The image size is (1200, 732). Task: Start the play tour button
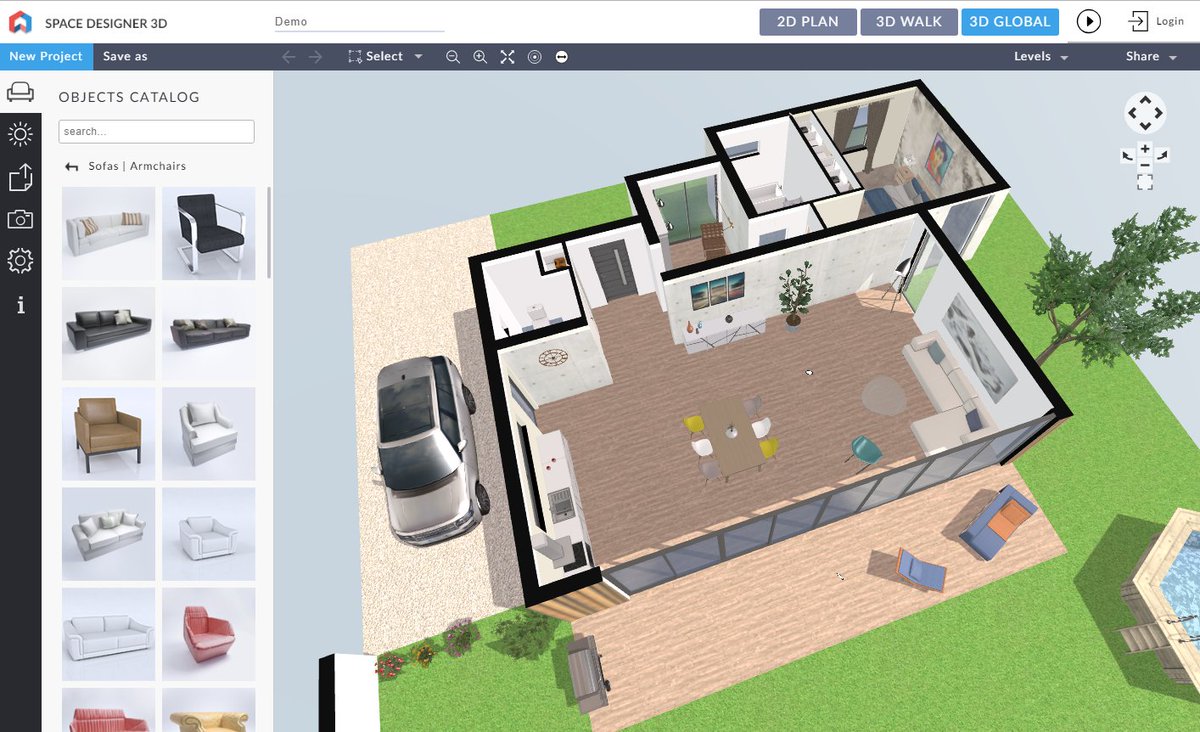coord(1089,21)
